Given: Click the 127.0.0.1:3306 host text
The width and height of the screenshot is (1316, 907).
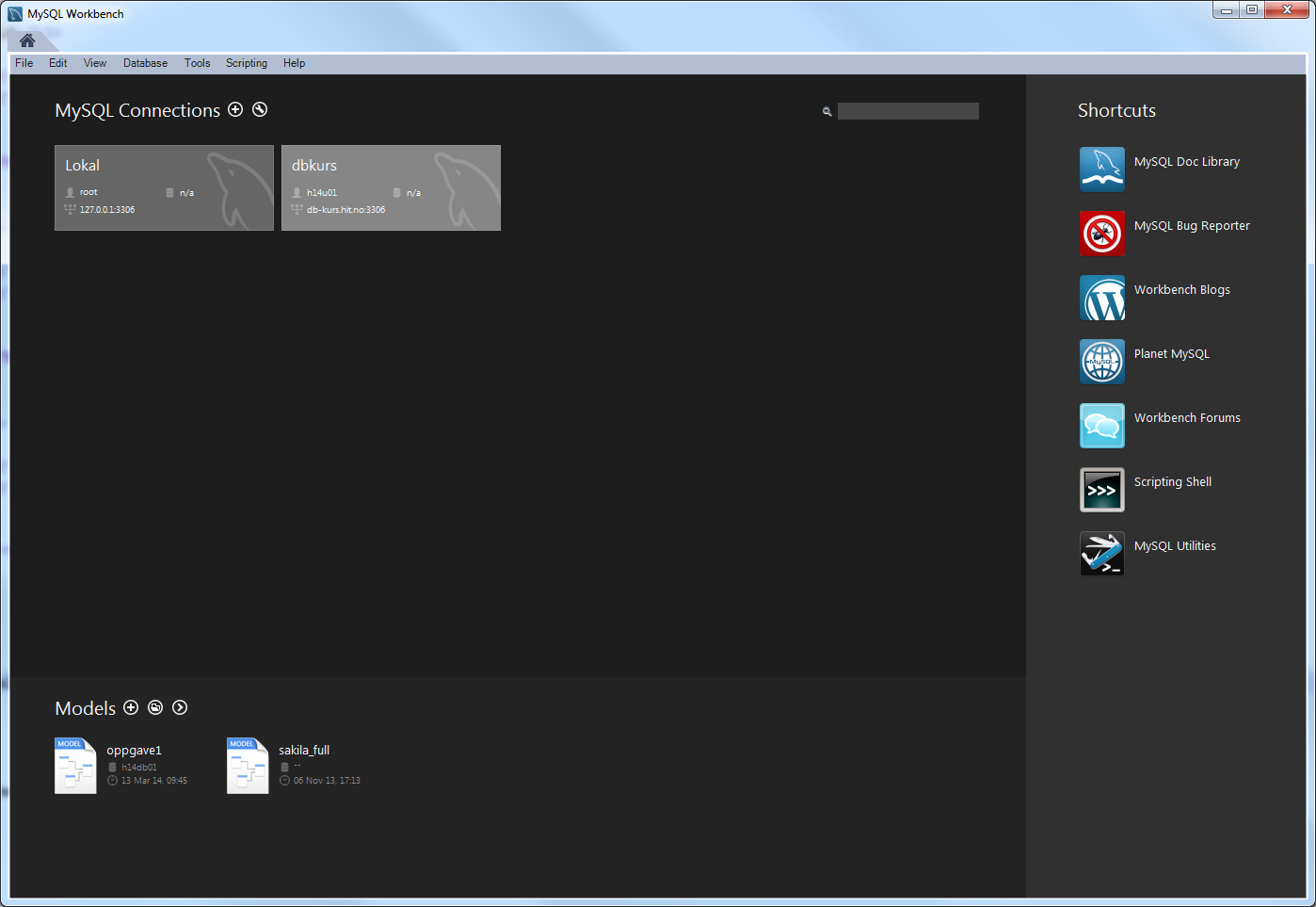Looking at the screenshot, I should 107,210.
